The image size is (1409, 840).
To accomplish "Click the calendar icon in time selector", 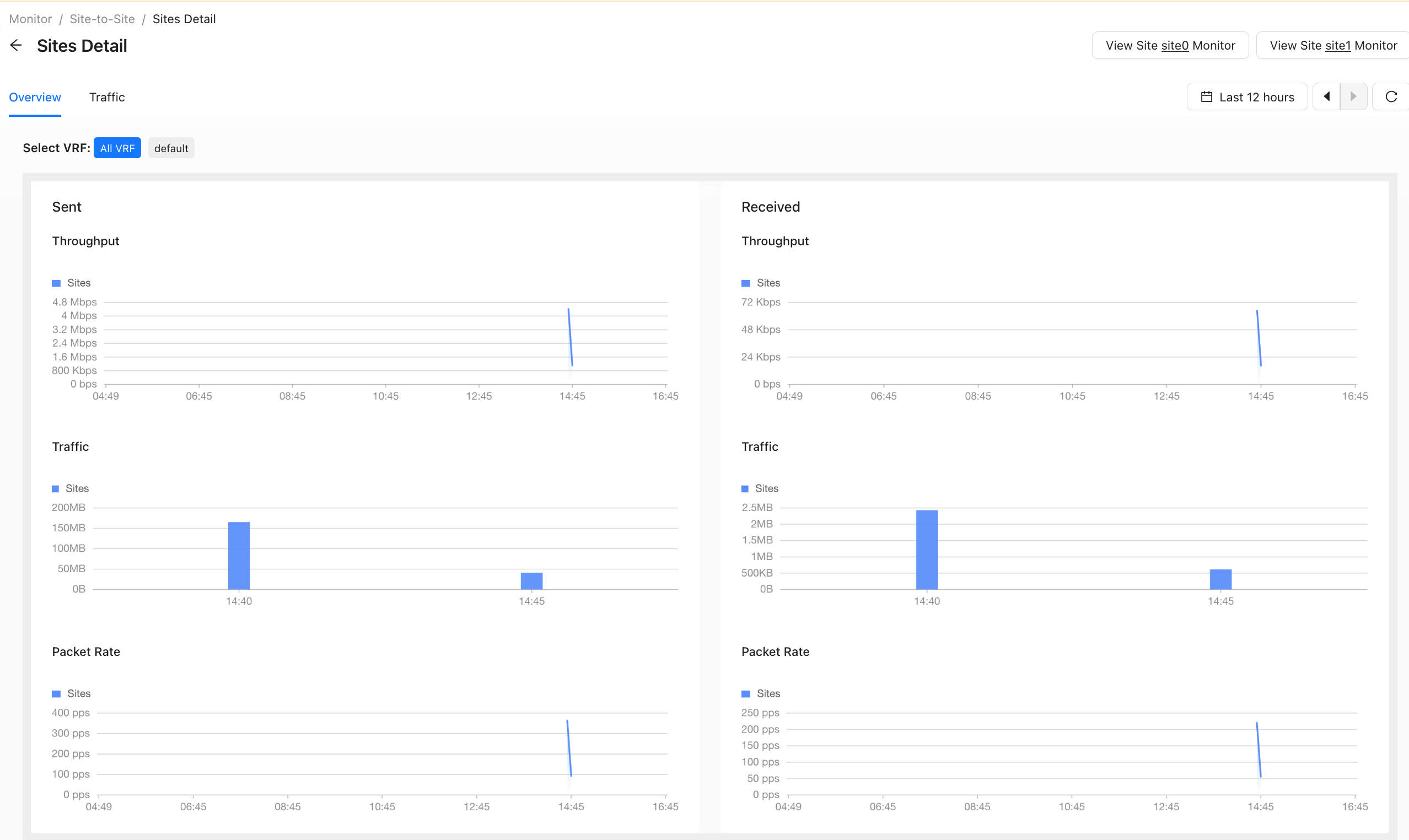I will click(x=1206, y=97).
